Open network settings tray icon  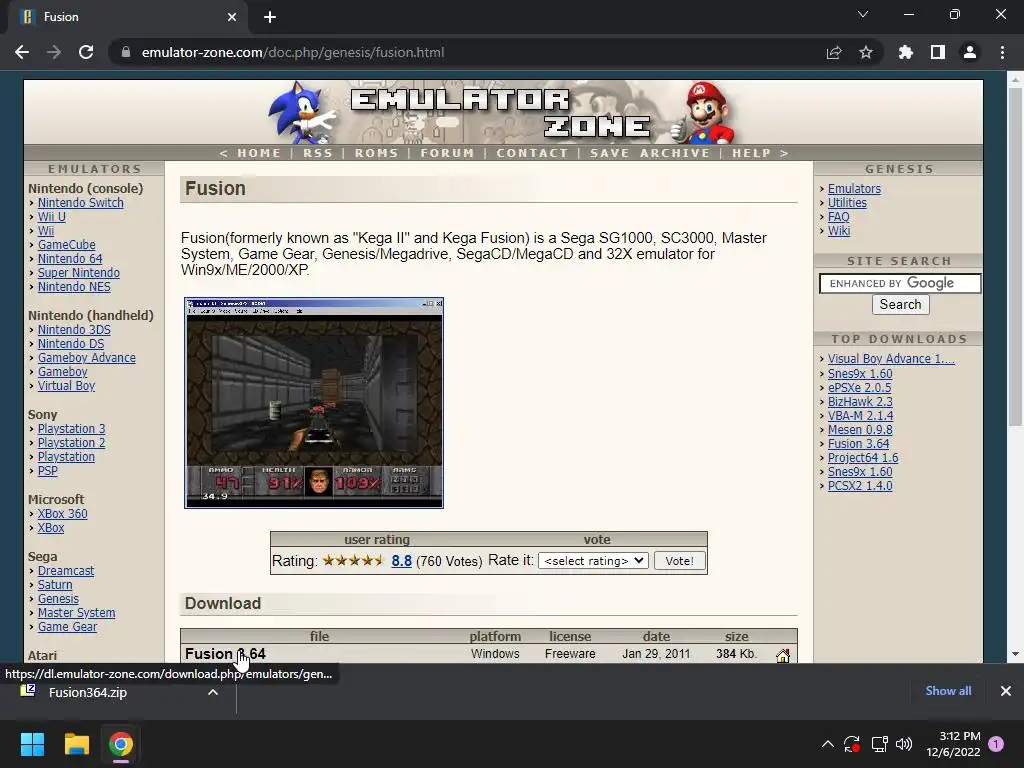point(879,744)
